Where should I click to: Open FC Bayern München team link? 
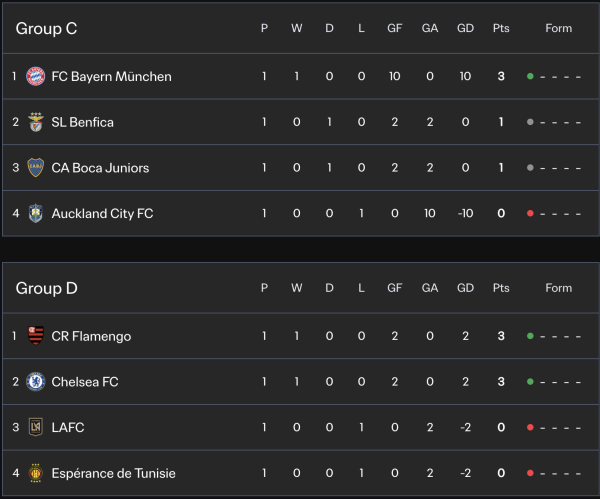[x=111, y=76]
